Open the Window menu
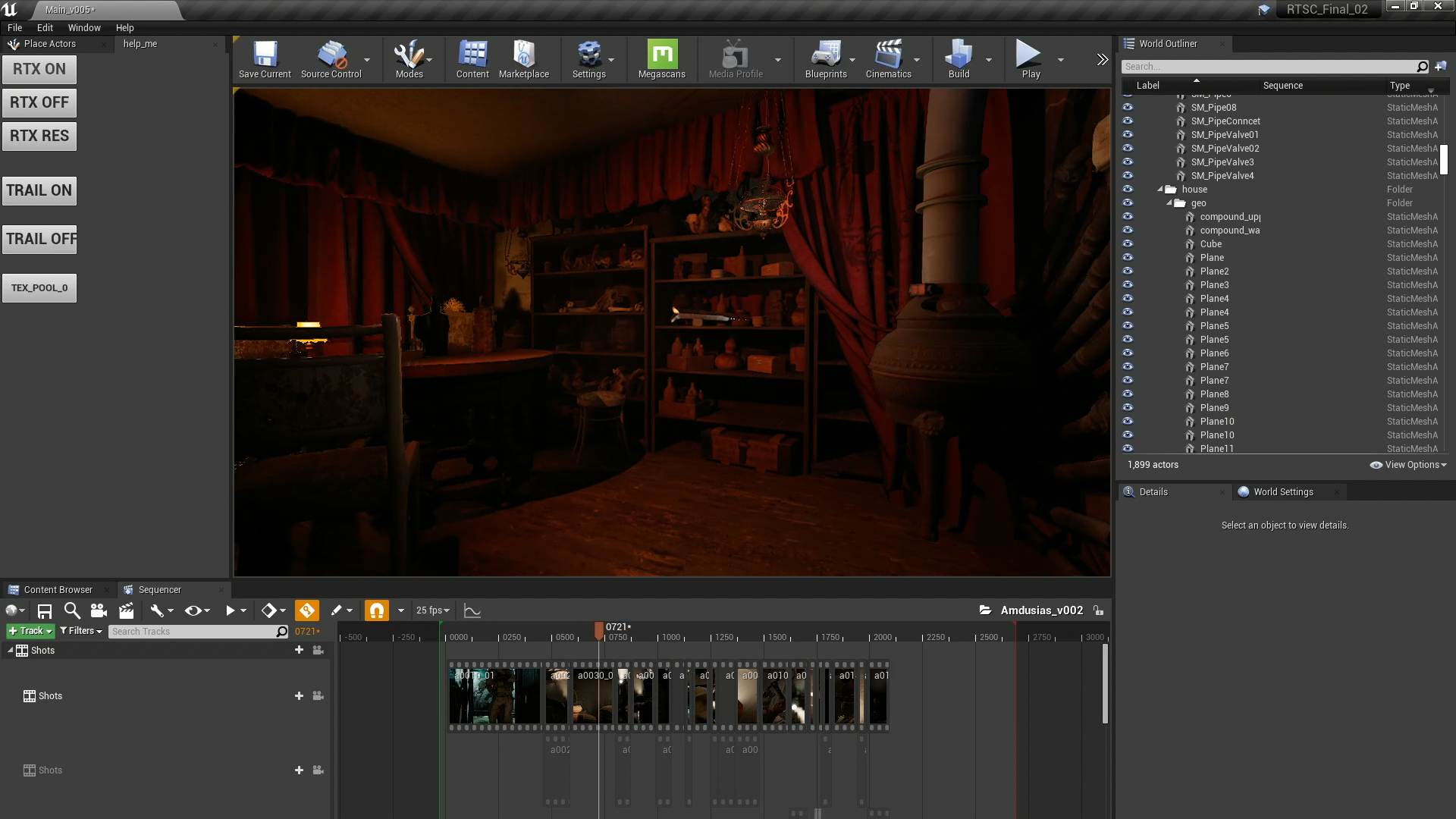The image size is (1456, 819). [x=84, y=27]
